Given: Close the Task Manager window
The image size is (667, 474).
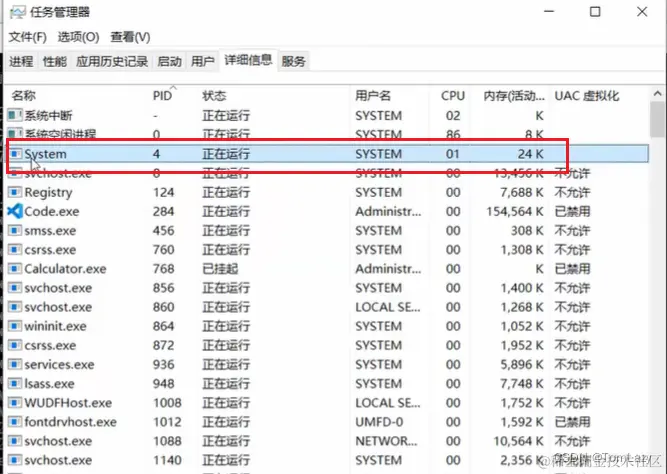Looking at the screenshot, I should coord(642,11).
